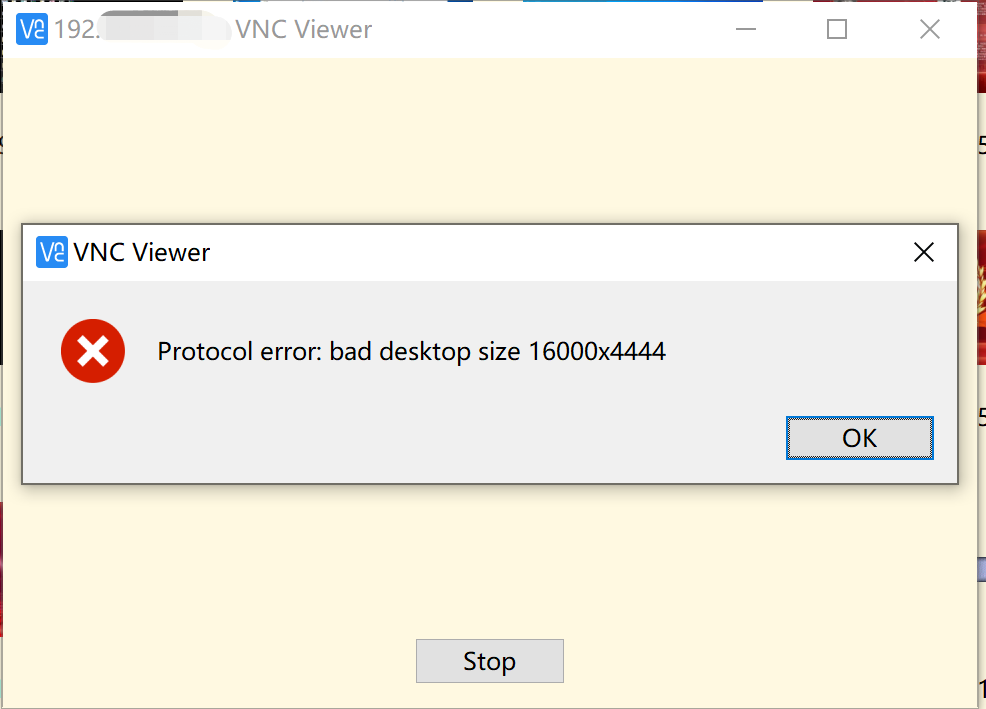Minimize the VNC Viewer connection window
The image size is (986, 709).
pyautogui.click(x=746, y=29)
